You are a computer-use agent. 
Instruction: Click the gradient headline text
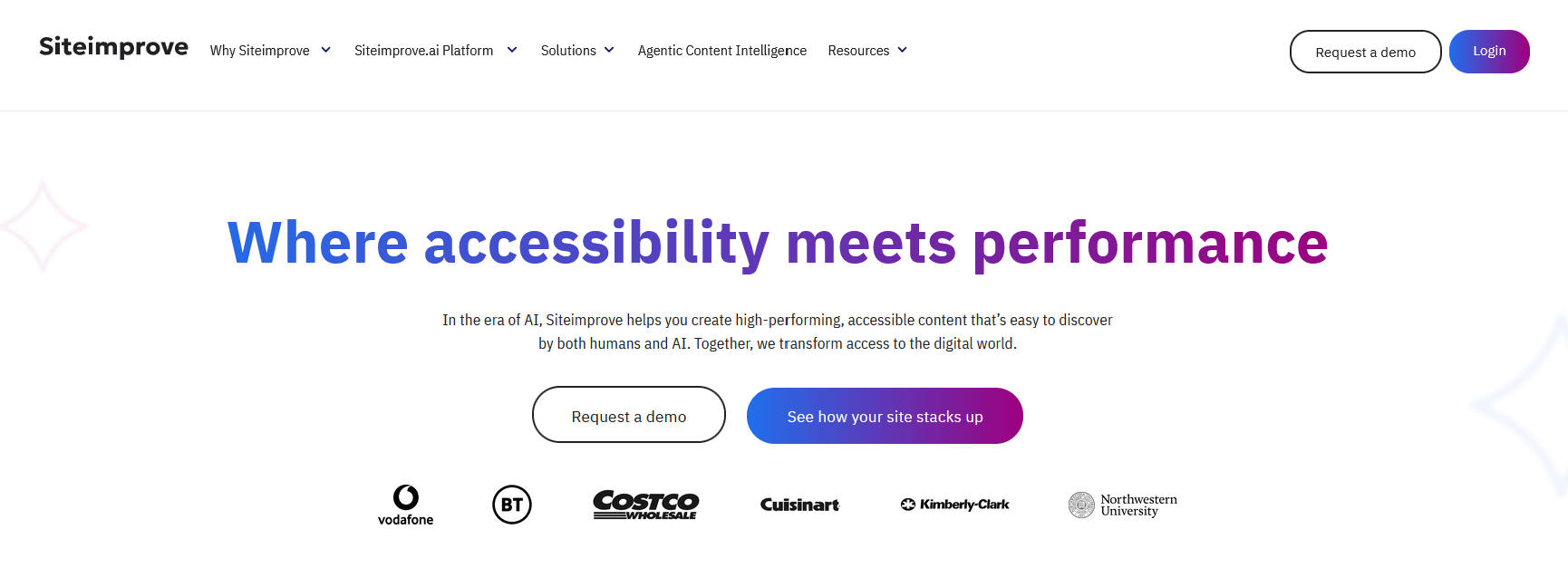click(x=776, y=242)
